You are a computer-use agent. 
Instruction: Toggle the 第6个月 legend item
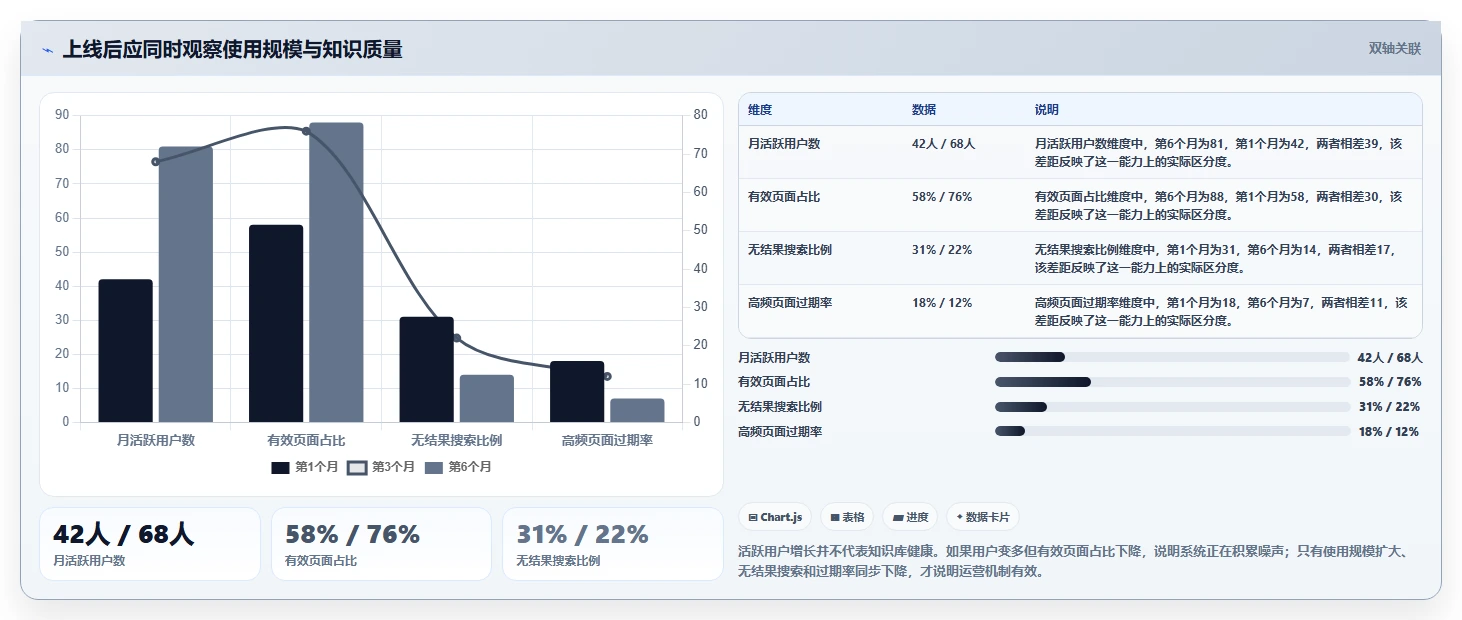(x=458, y=467)
